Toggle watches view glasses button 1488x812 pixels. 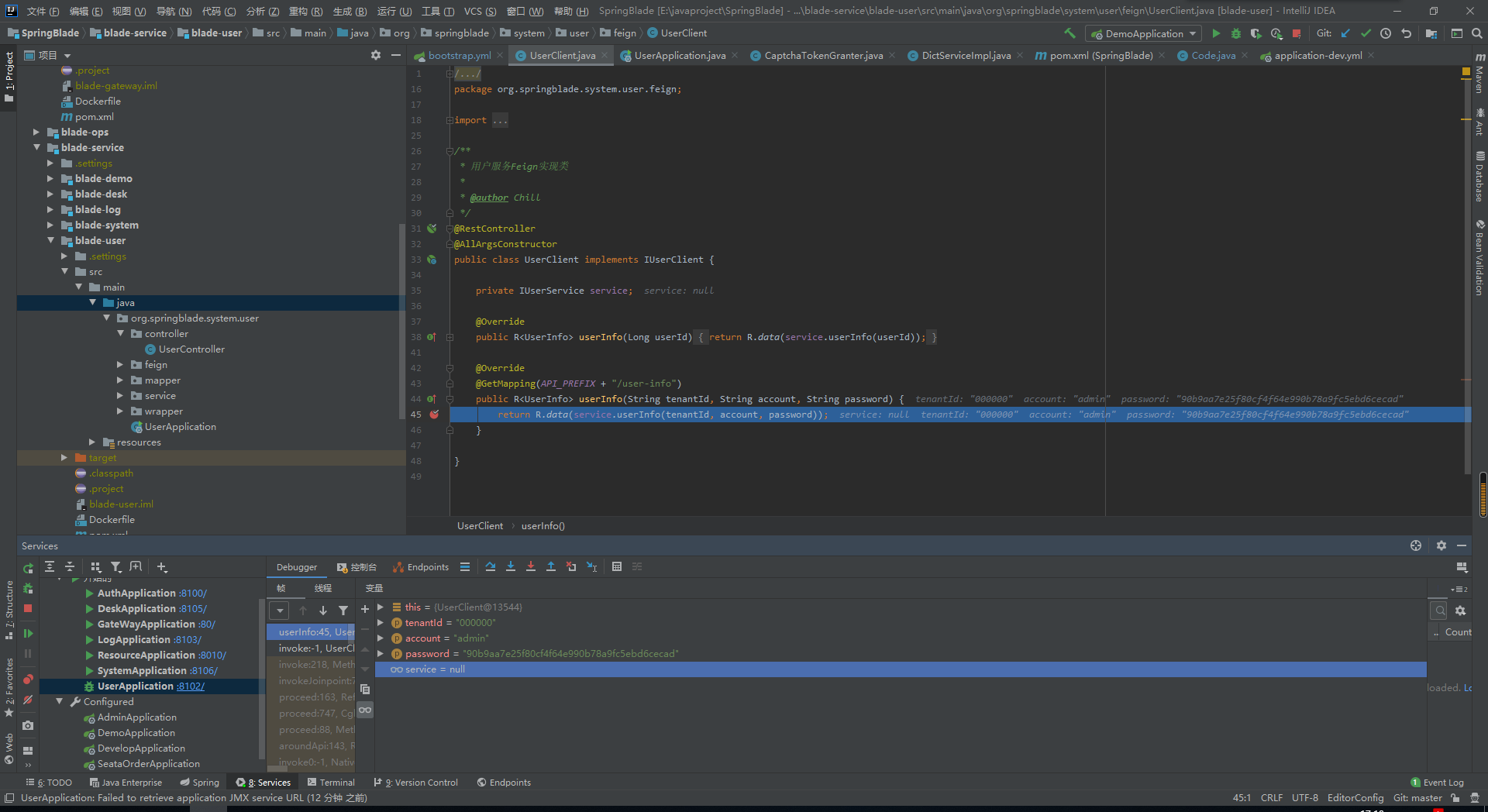(365, 710)
